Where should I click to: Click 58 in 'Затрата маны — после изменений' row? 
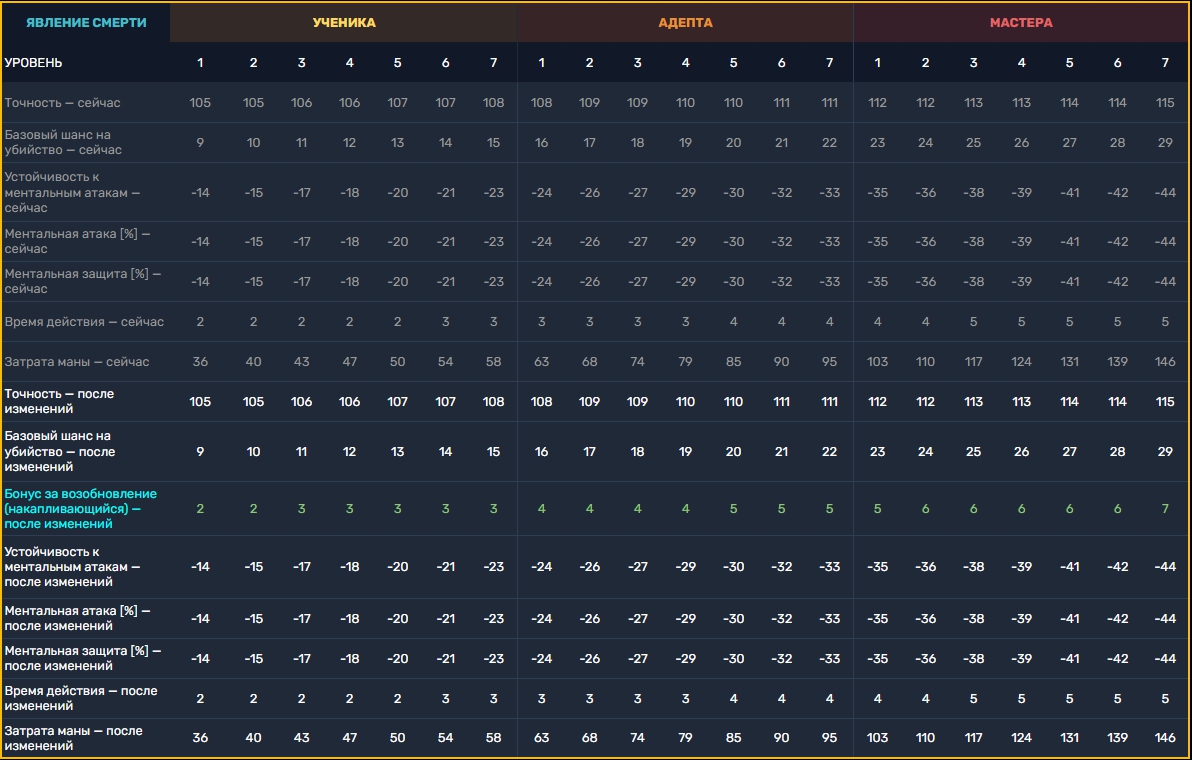[493, 738]
